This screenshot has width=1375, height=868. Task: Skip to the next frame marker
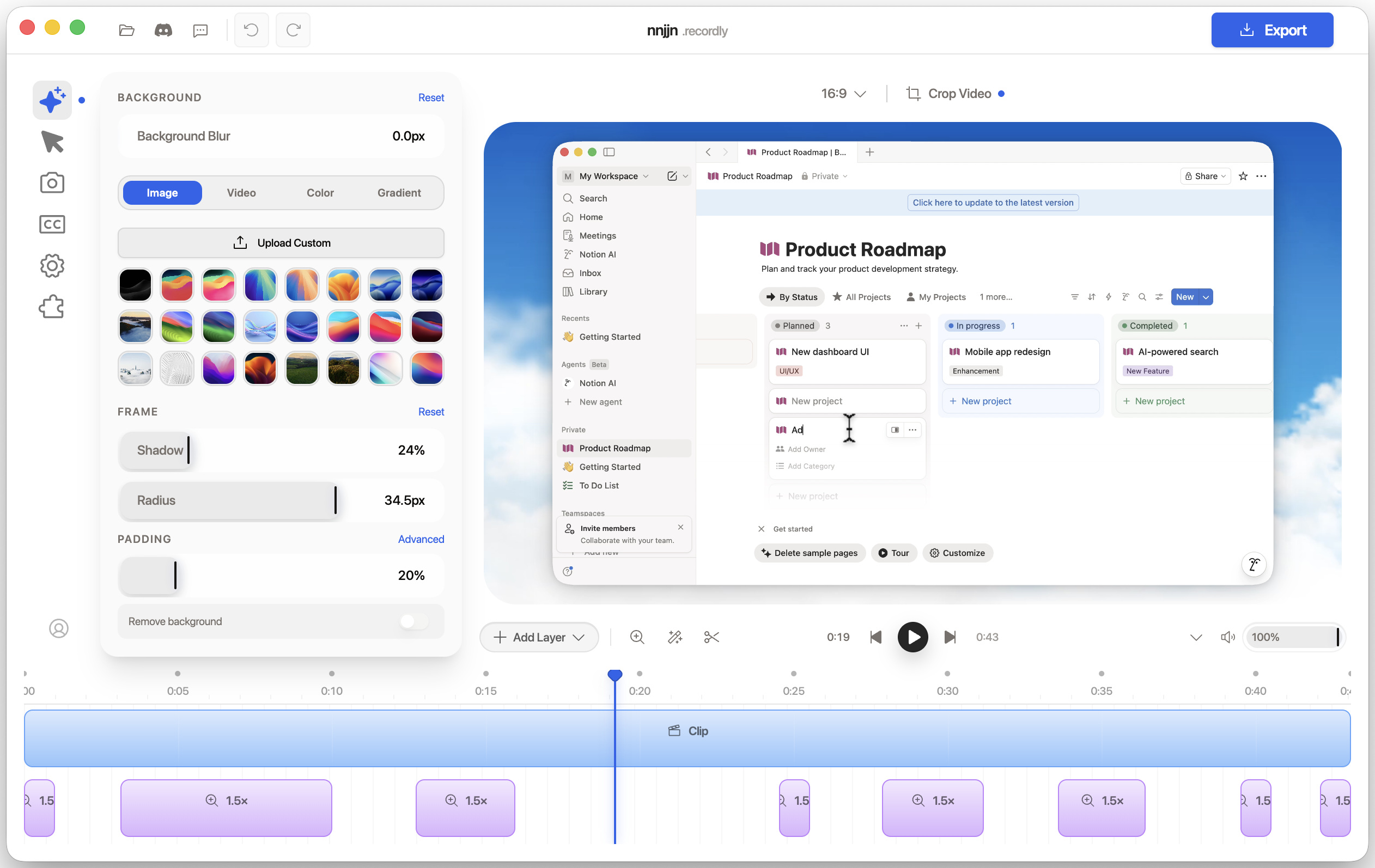[950, 637]
